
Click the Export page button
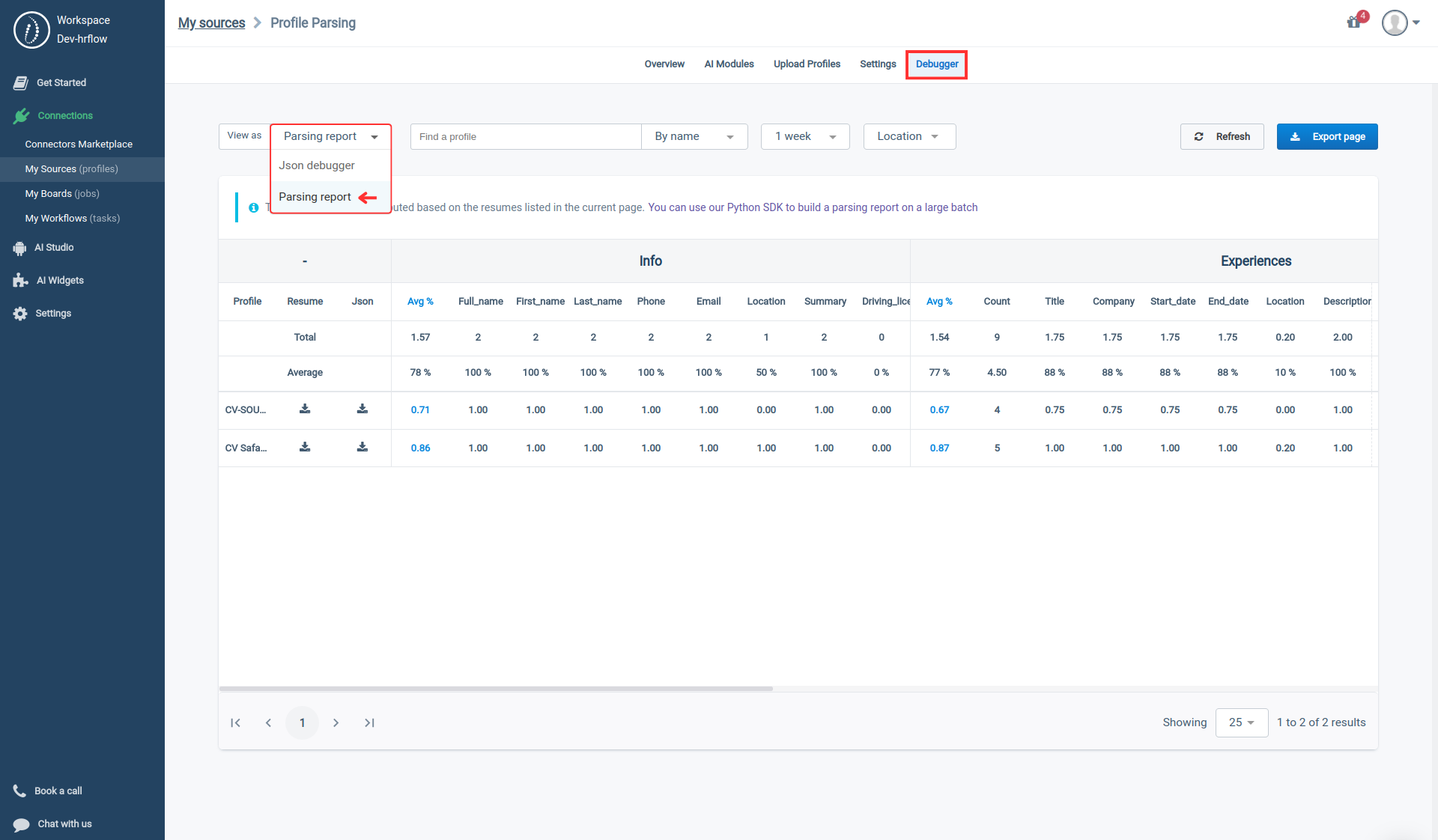pos(1326,136)
